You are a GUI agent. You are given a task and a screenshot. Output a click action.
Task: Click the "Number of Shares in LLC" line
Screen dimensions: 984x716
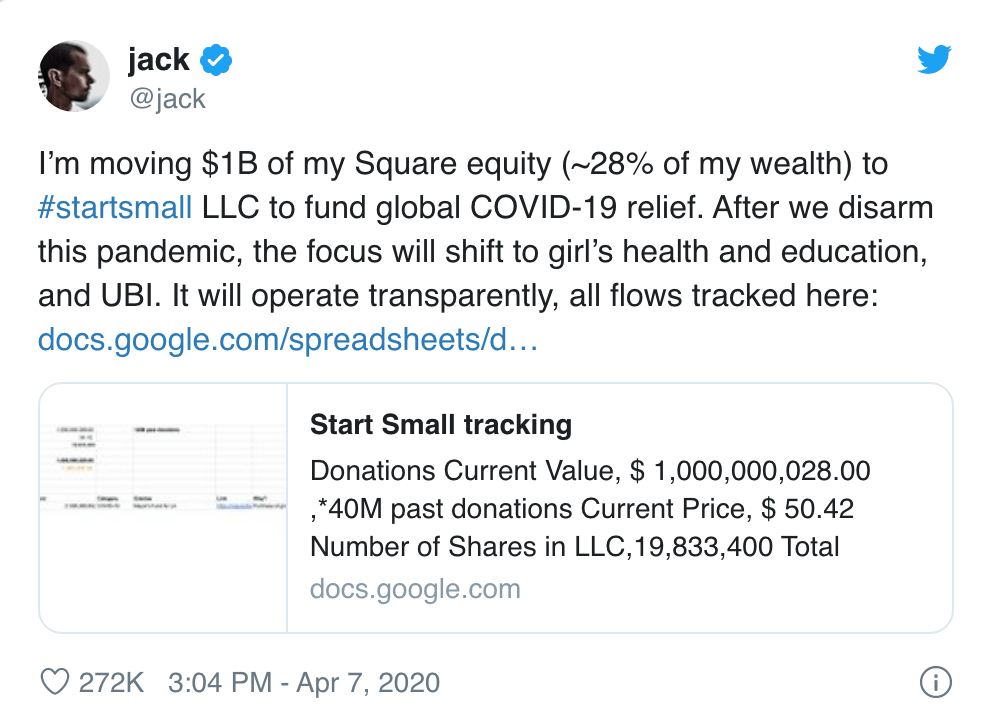(x=575, y=548)
